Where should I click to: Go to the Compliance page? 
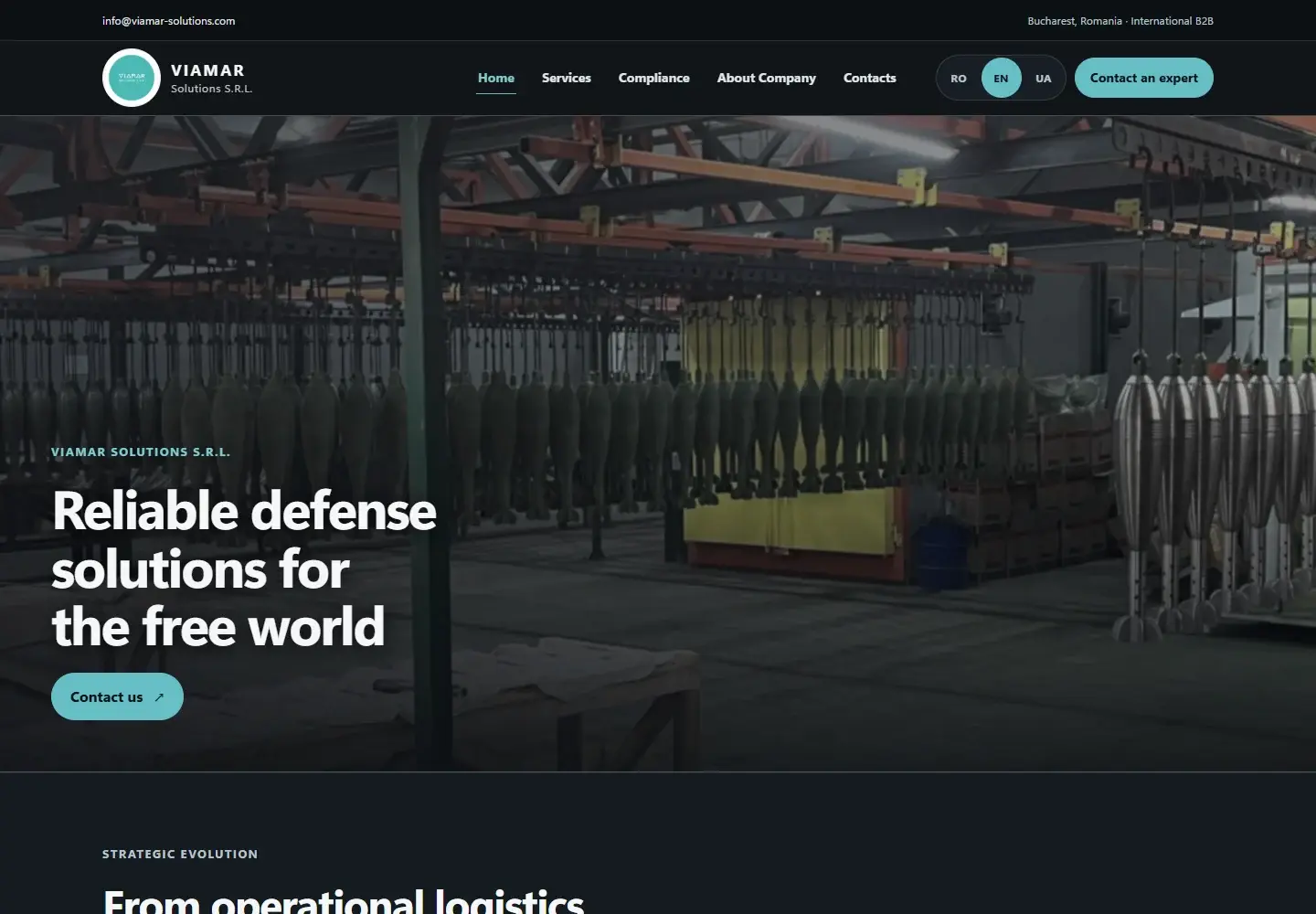click(x=654, y=78)
